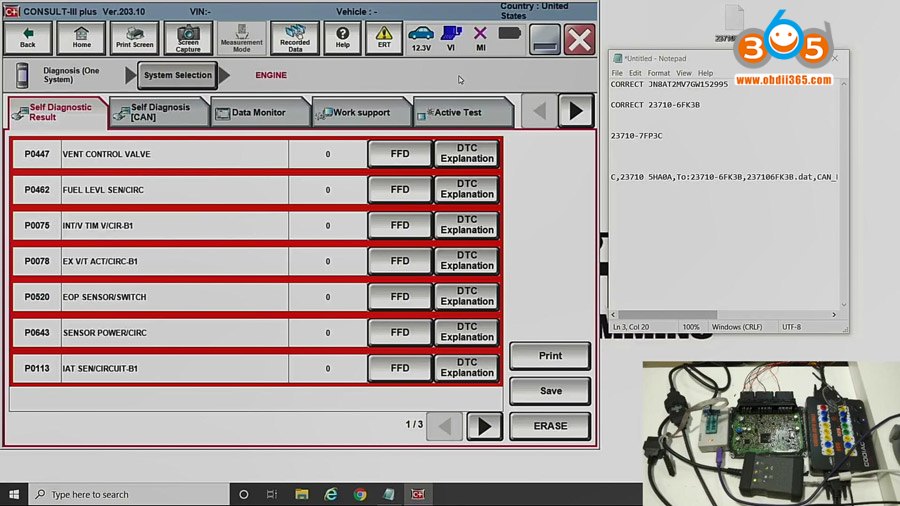Screen dimensions: 900x506
Task: Open FFD for P0520 EOP SENSOR/SWITCH
Action: (x=399, y=297)
